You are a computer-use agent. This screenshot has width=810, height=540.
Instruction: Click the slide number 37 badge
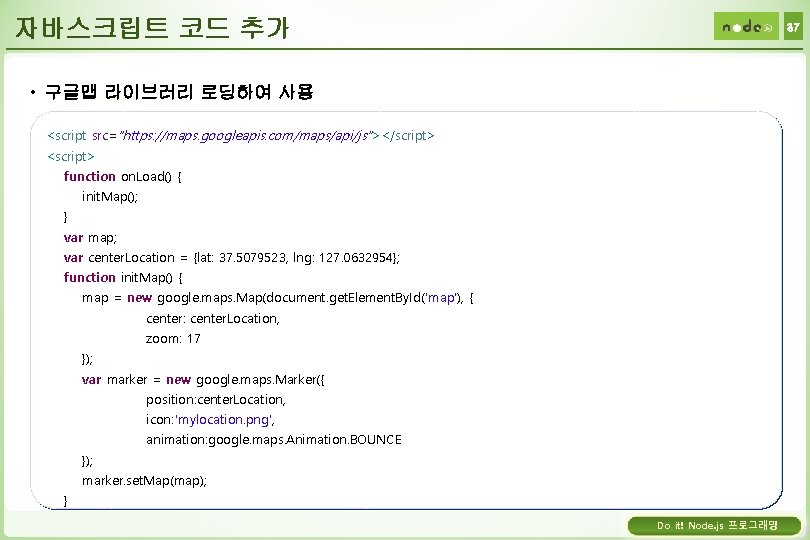click(793, 26)
